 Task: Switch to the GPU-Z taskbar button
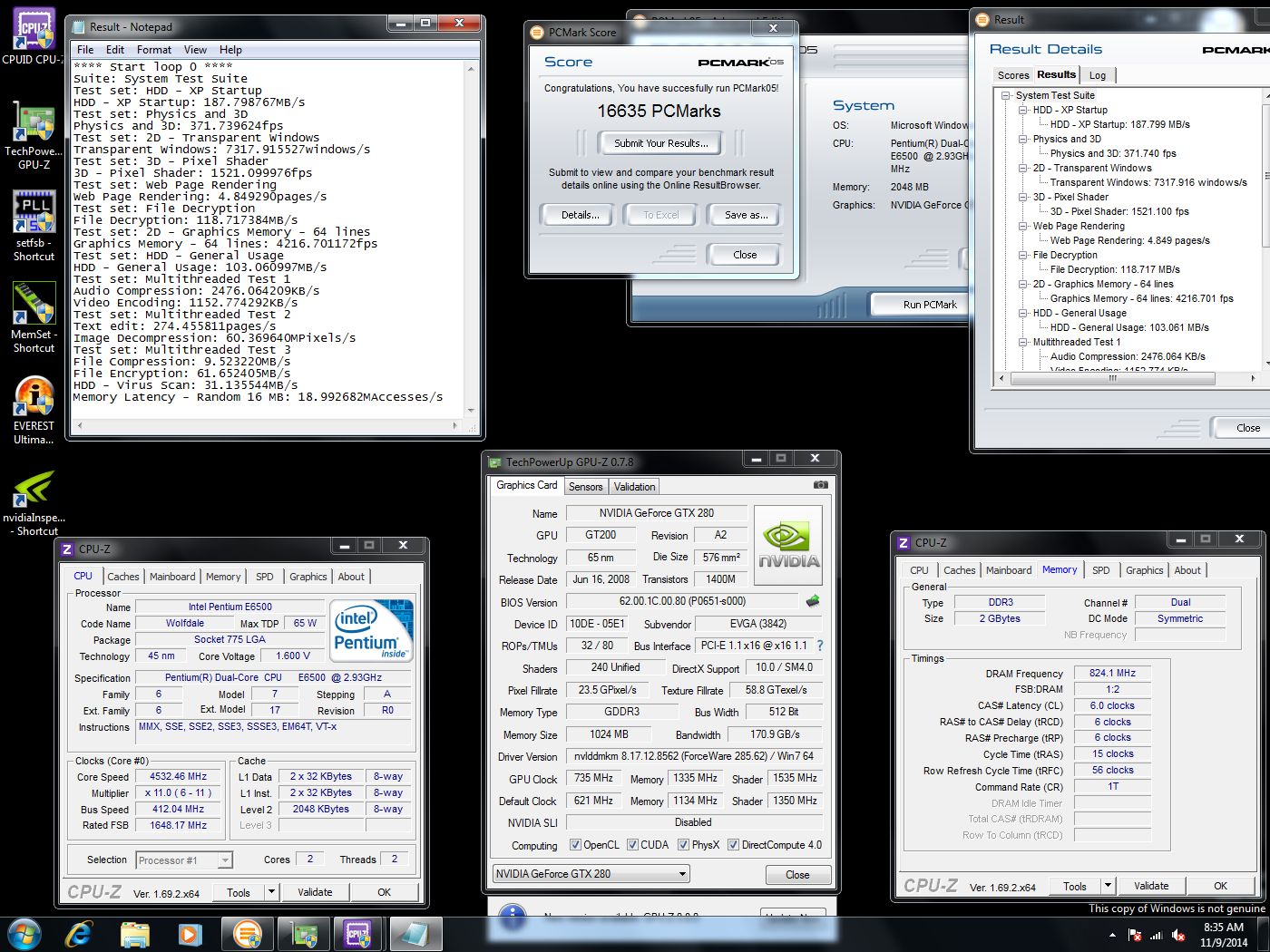[304, 934]
